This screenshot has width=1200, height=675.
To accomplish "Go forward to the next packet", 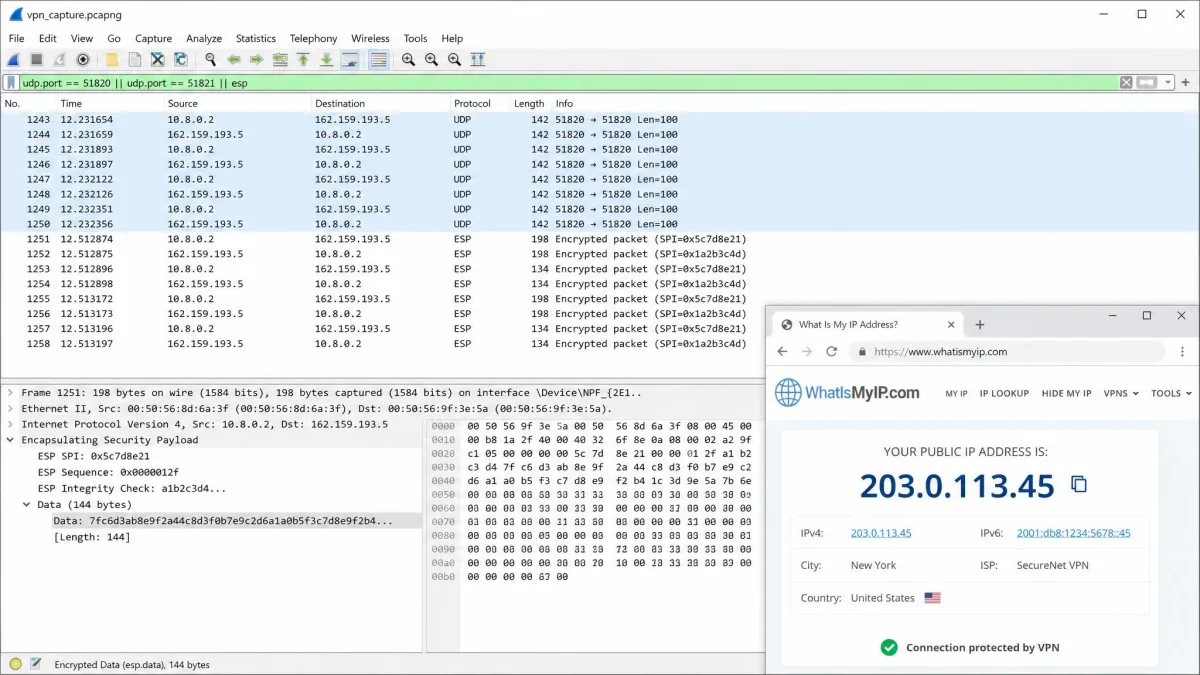I will pyautogui.click(x=257, y=60).
